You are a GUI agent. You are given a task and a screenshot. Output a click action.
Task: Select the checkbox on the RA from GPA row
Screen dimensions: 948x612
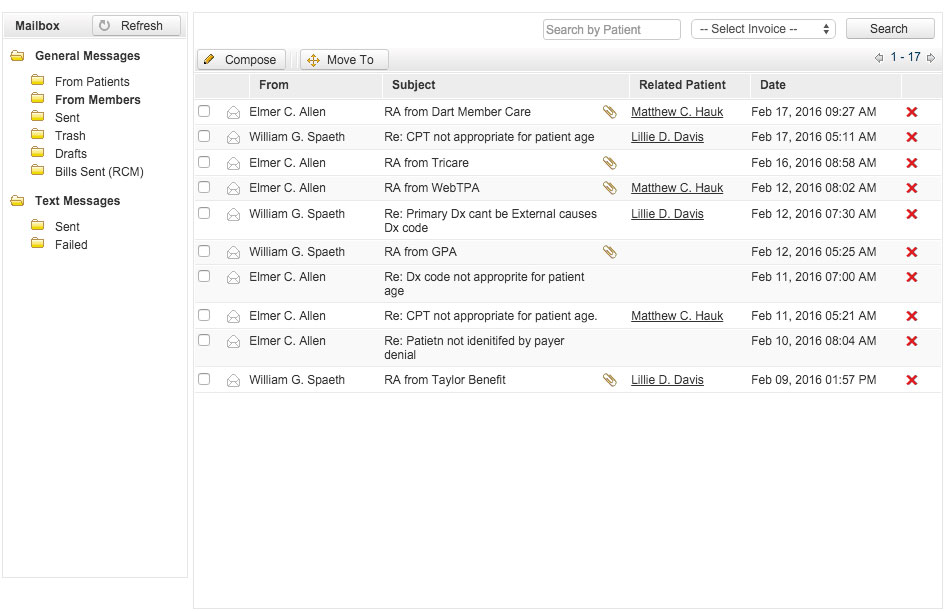204,251
